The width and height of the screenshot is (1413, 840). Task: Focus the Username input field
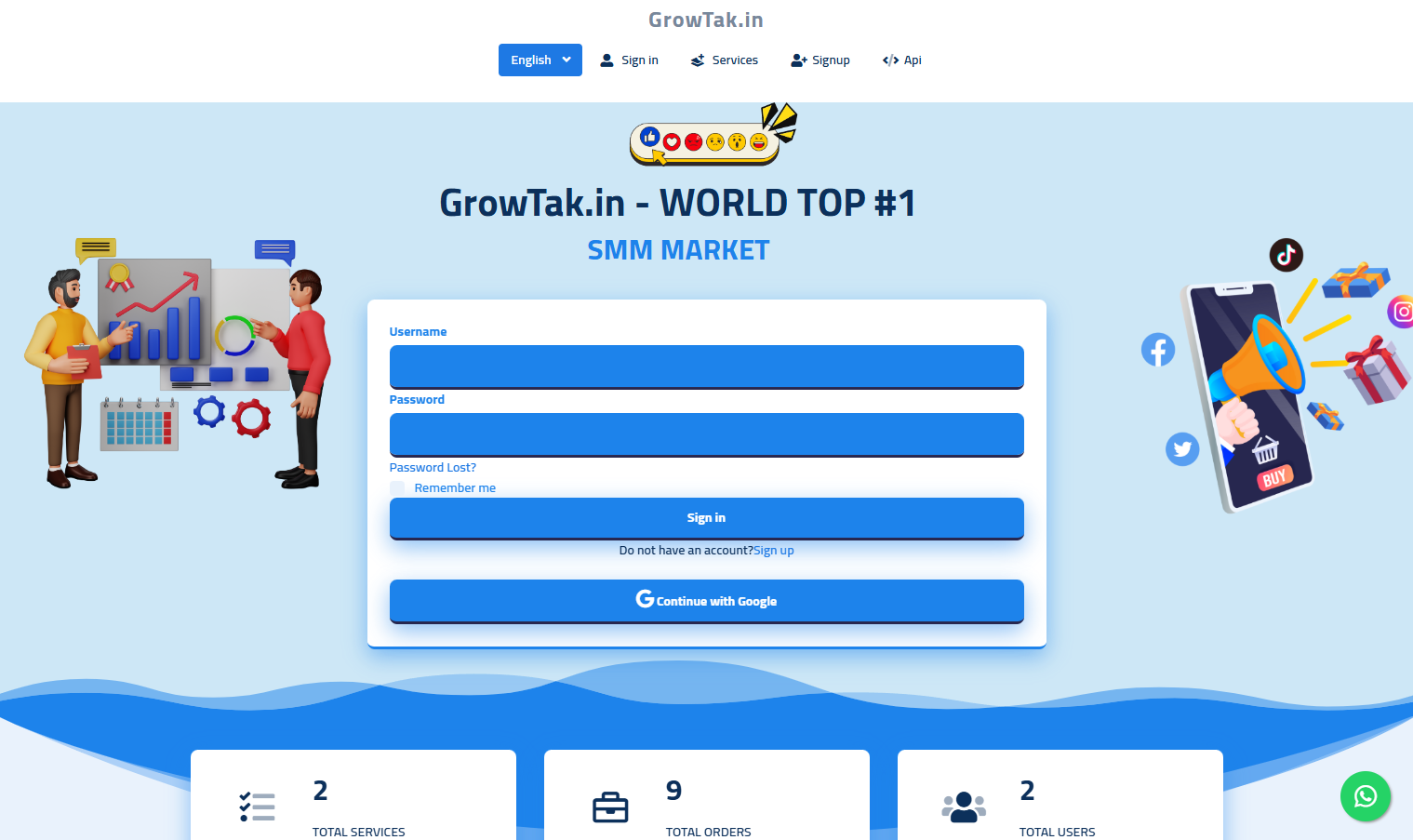coord(706,367)
